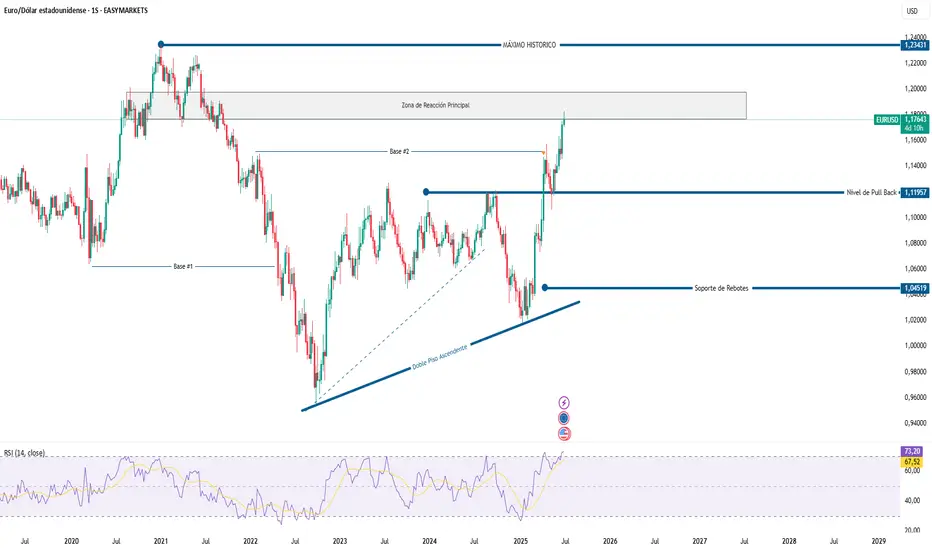932x550 pixels.
Task: Open the US flag economic event icon
Action: (564, 433)
